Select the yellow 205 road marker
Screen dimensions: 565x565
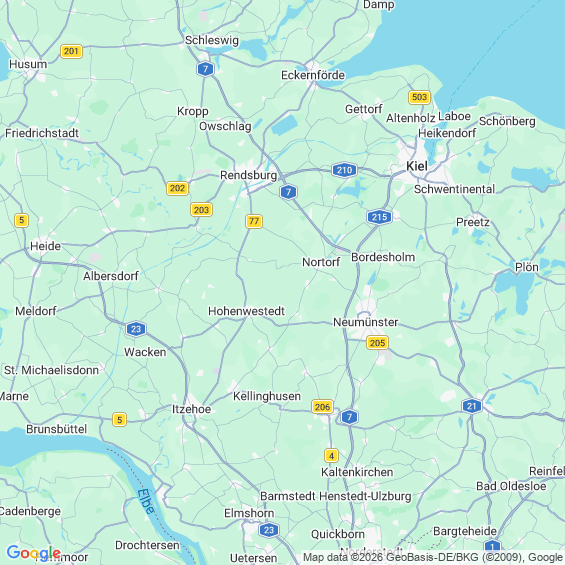377,343
